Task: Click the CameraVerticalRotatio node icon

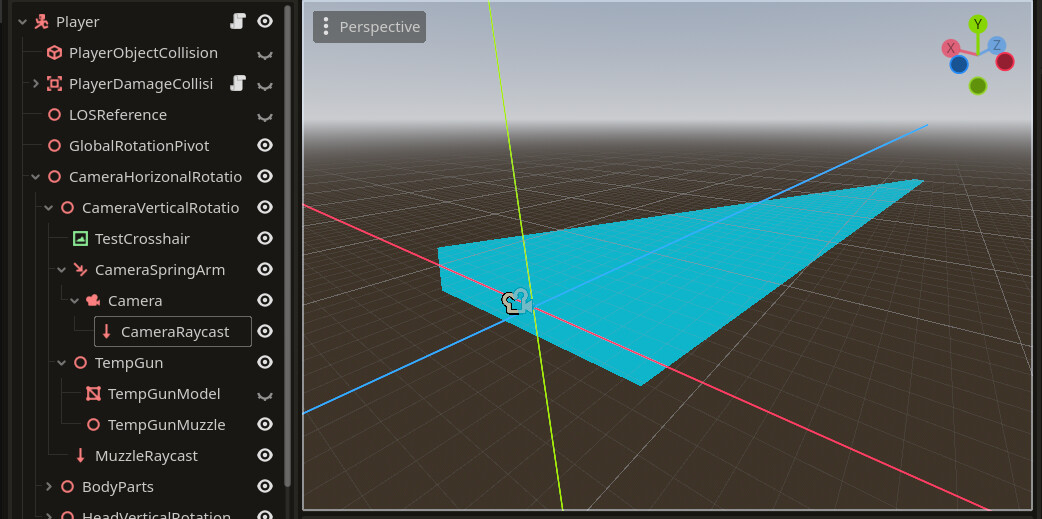Action: 67,208
